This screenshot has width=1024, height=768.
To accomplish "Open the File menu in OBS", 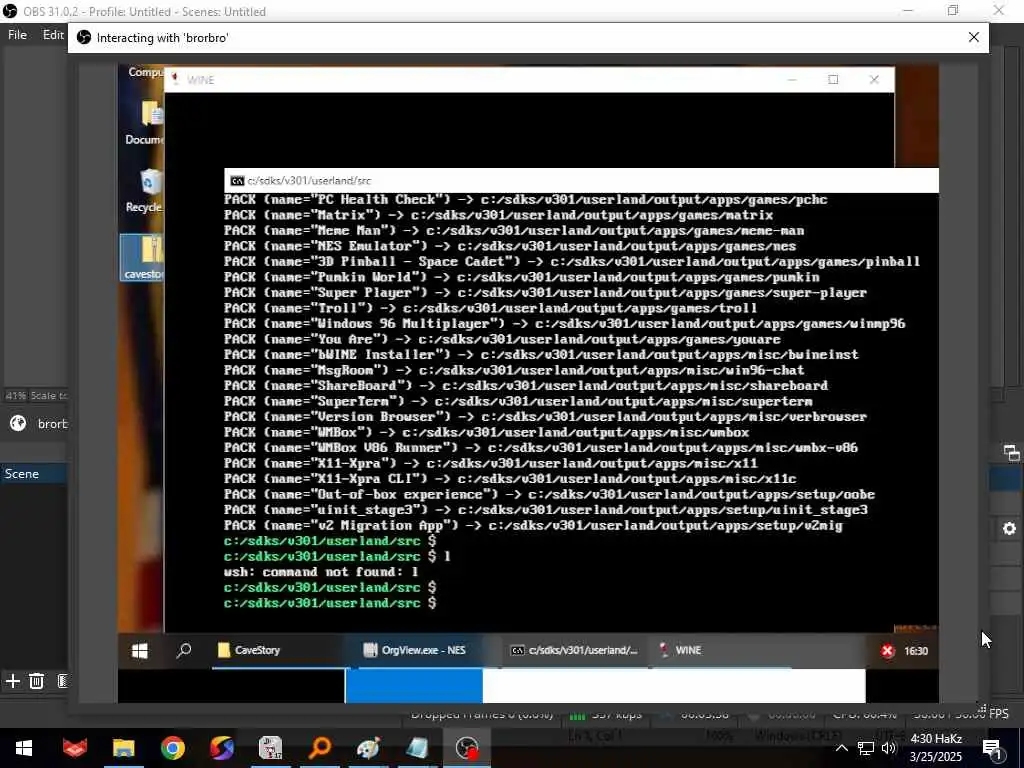I will pyautogui.click(x=17, y=35).
